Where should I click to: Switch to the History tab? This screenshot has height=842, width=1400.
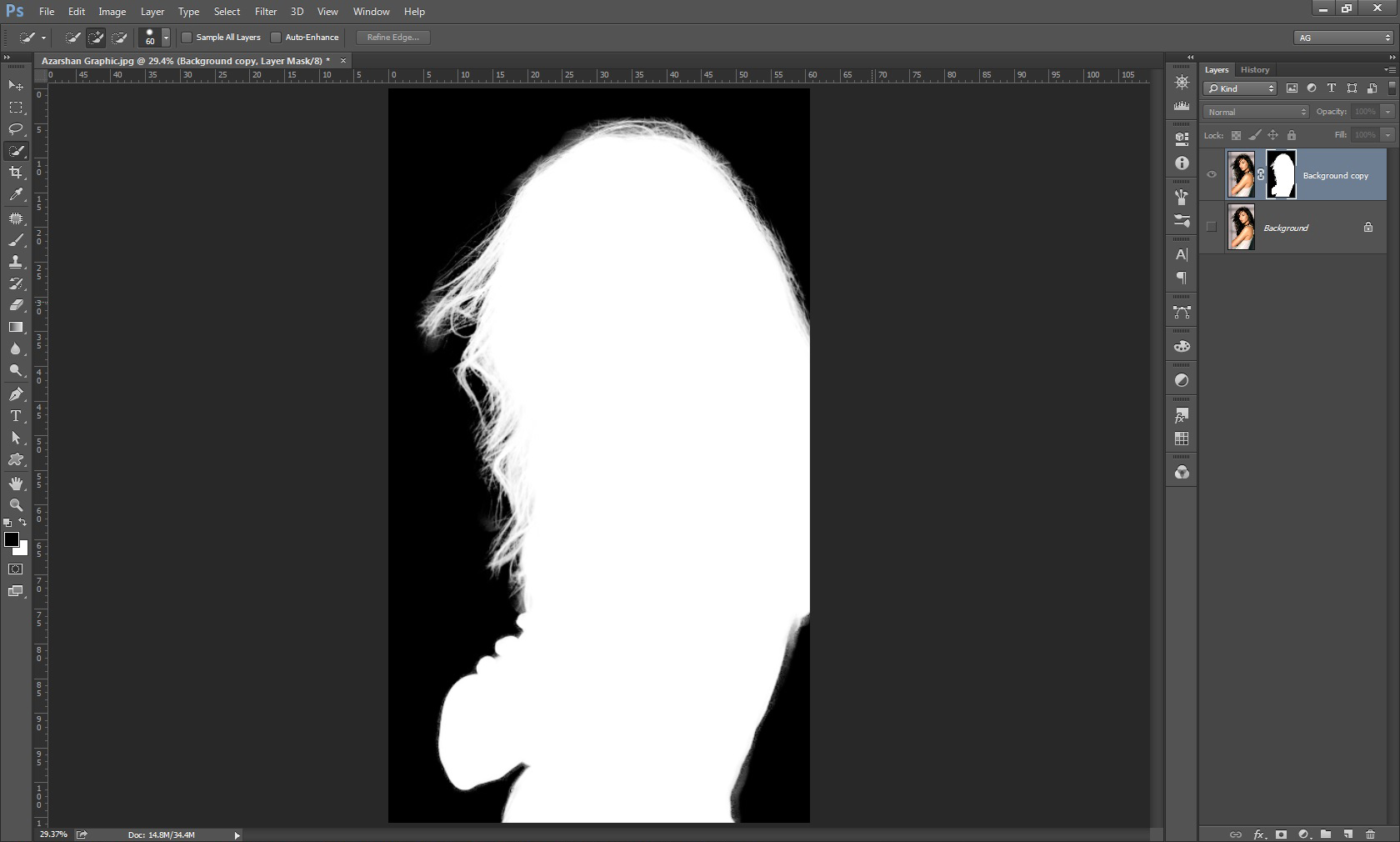[x=1254, y=70]
